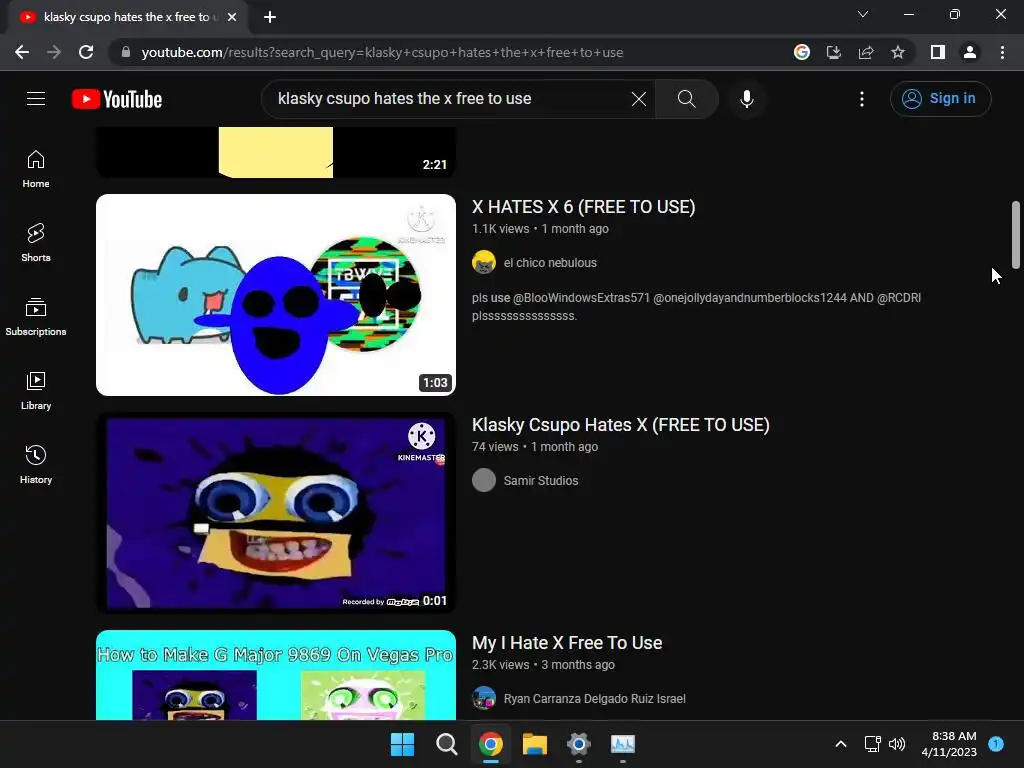
Task: Open X HATES X 6 video thumbnail
Action: click(276, 295)
